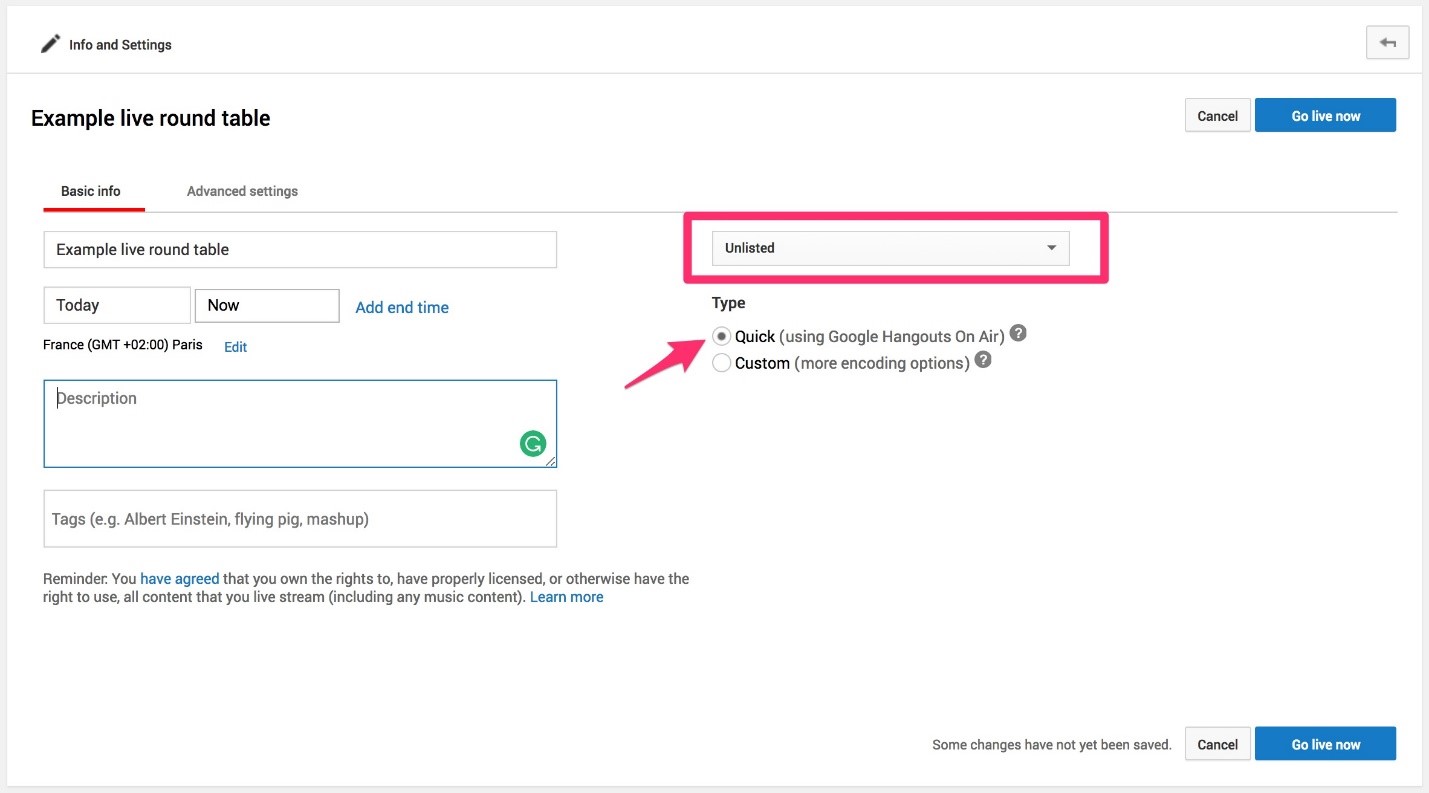The width and height of the screenshot is (1429, 793).
Task: Click the back arrow icon button
Action: tap(1387, 43)
